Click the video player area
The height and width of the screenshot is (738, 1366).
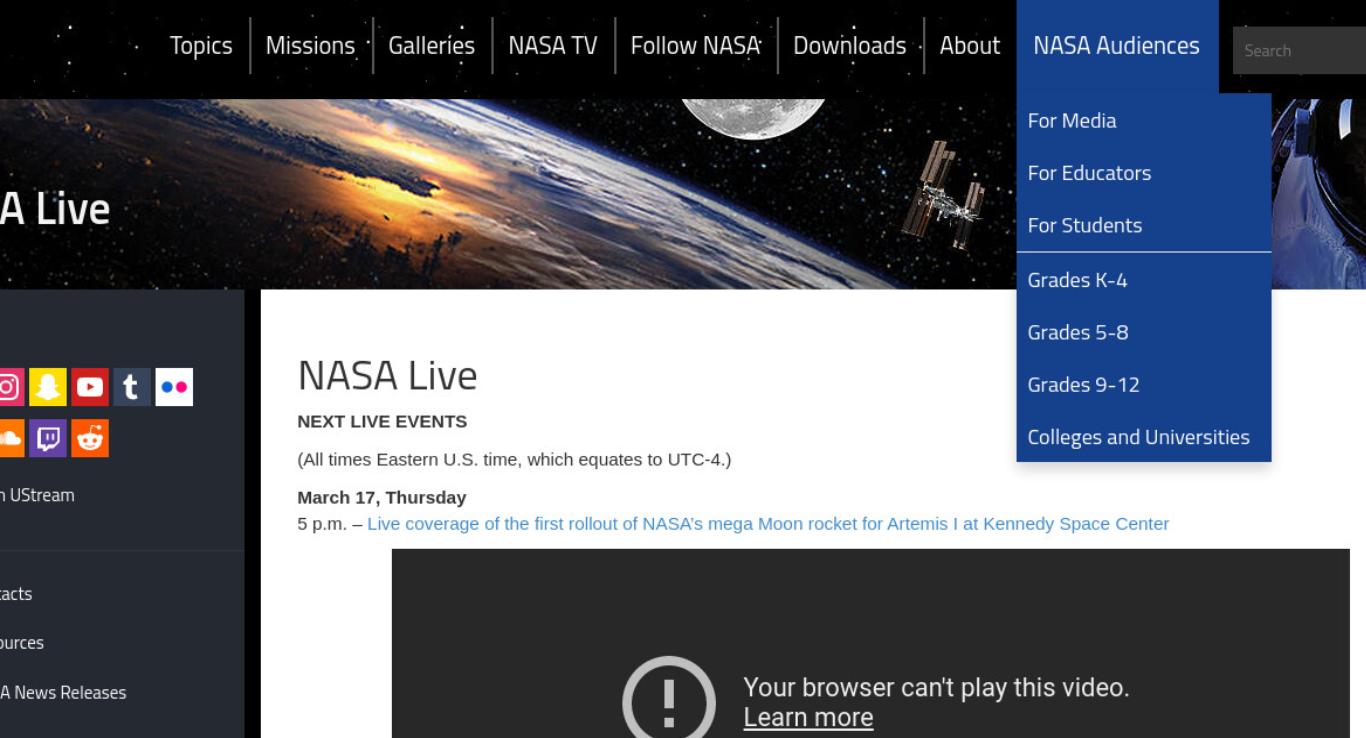point(870,643)
